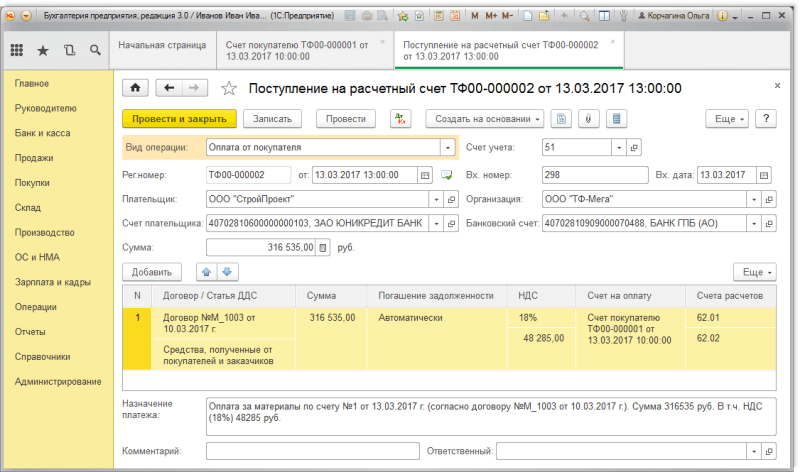Click Назначение платежа text area
The height and width of the screenshot is (472, 800).
tap(491, 417)
